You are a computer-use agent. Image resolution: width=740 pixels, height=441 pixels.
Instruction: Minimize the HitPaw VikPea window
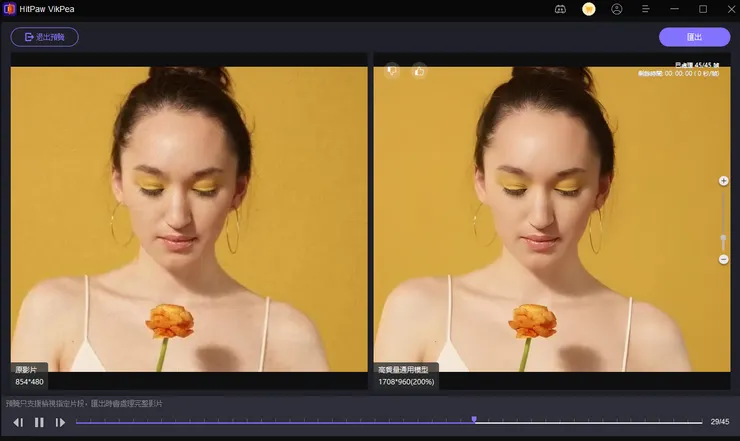tap(674, 9)
